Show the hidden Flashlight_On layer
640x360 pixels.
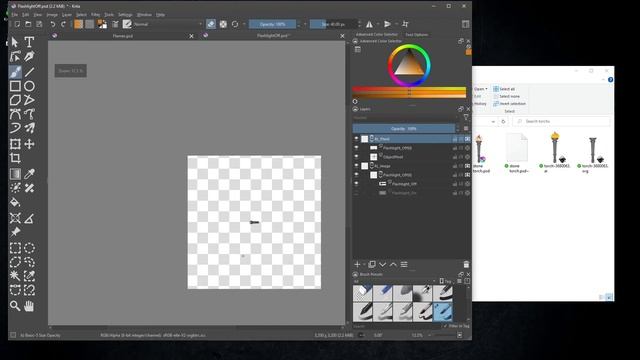coord(356,193)
